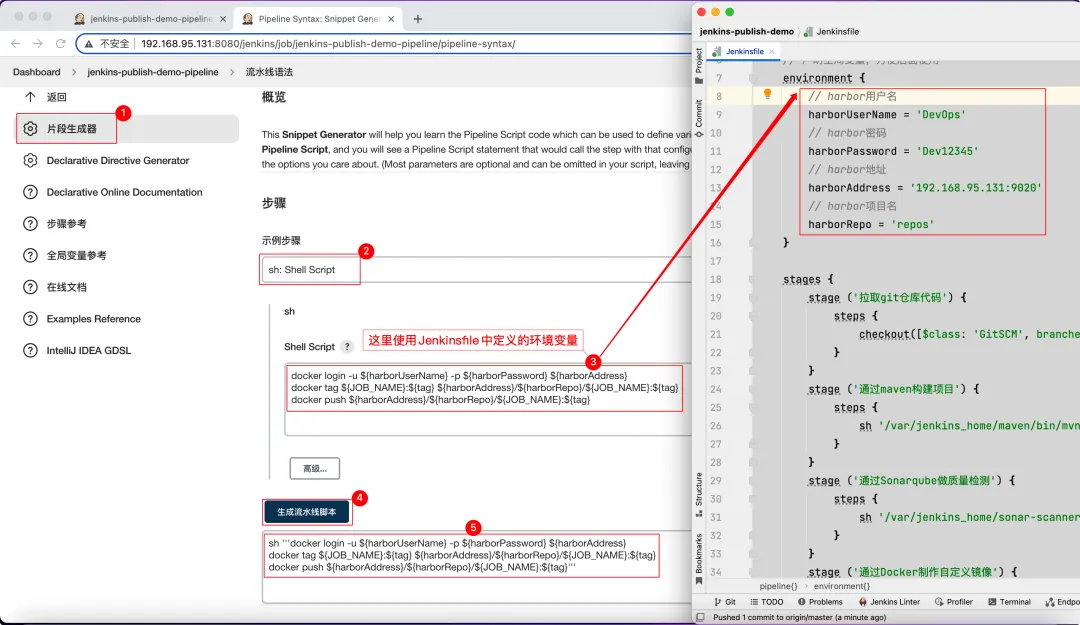1080x625 pixels.
Task: Open the Problems tool window
Action: pyautogui.click(x=820, y=602)
